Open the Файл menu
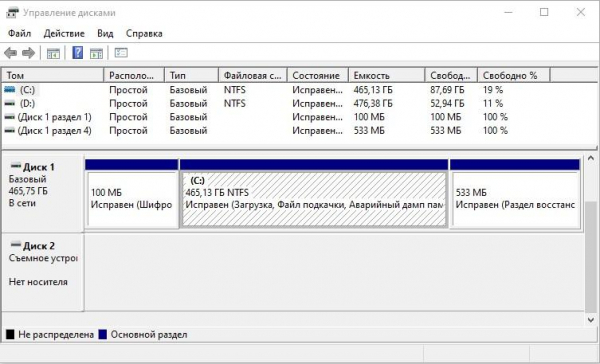This screenshot has width=600, height=364. pos(20,34)
